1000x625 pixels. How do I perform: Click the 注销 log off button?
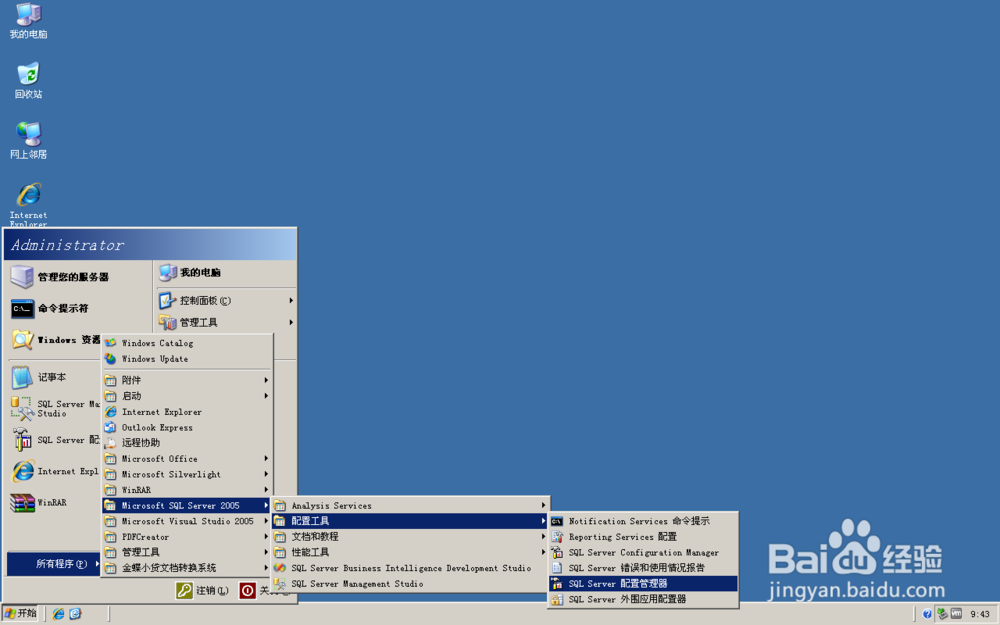(202, 591)
